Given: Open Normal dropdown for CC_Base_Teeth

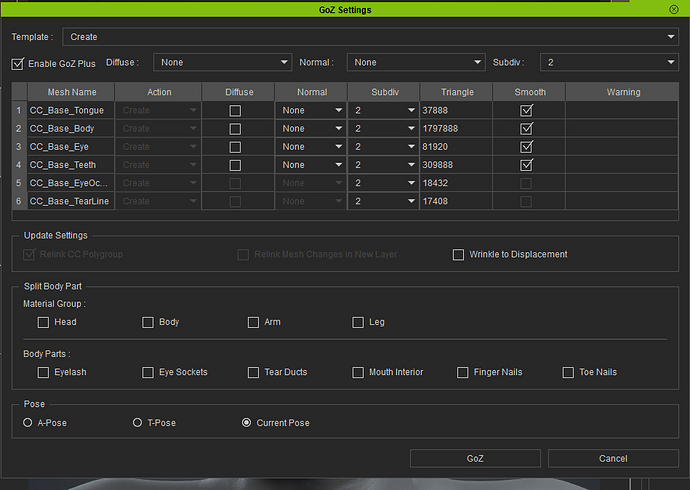Looking at the screenshot, I should coord(311,165).
